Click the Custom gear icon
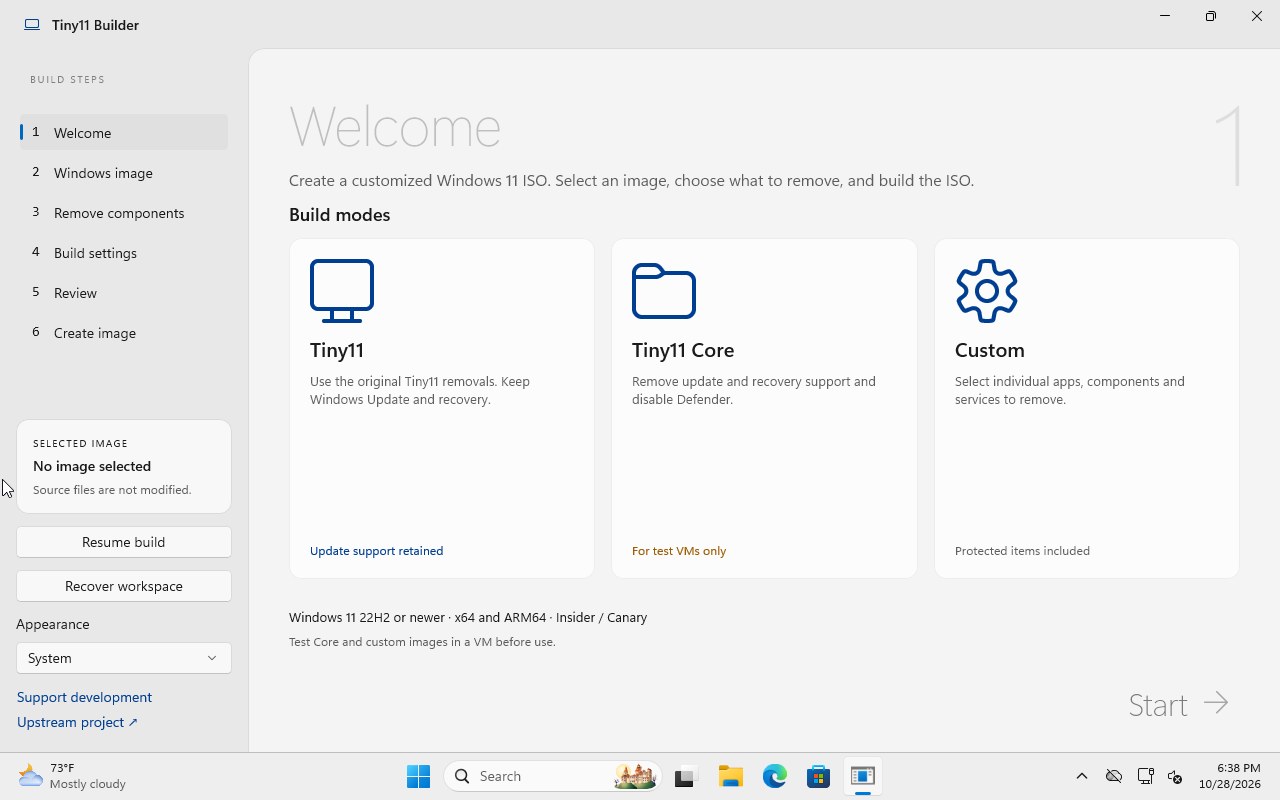The image size is (1280, 800). [987, 291]
